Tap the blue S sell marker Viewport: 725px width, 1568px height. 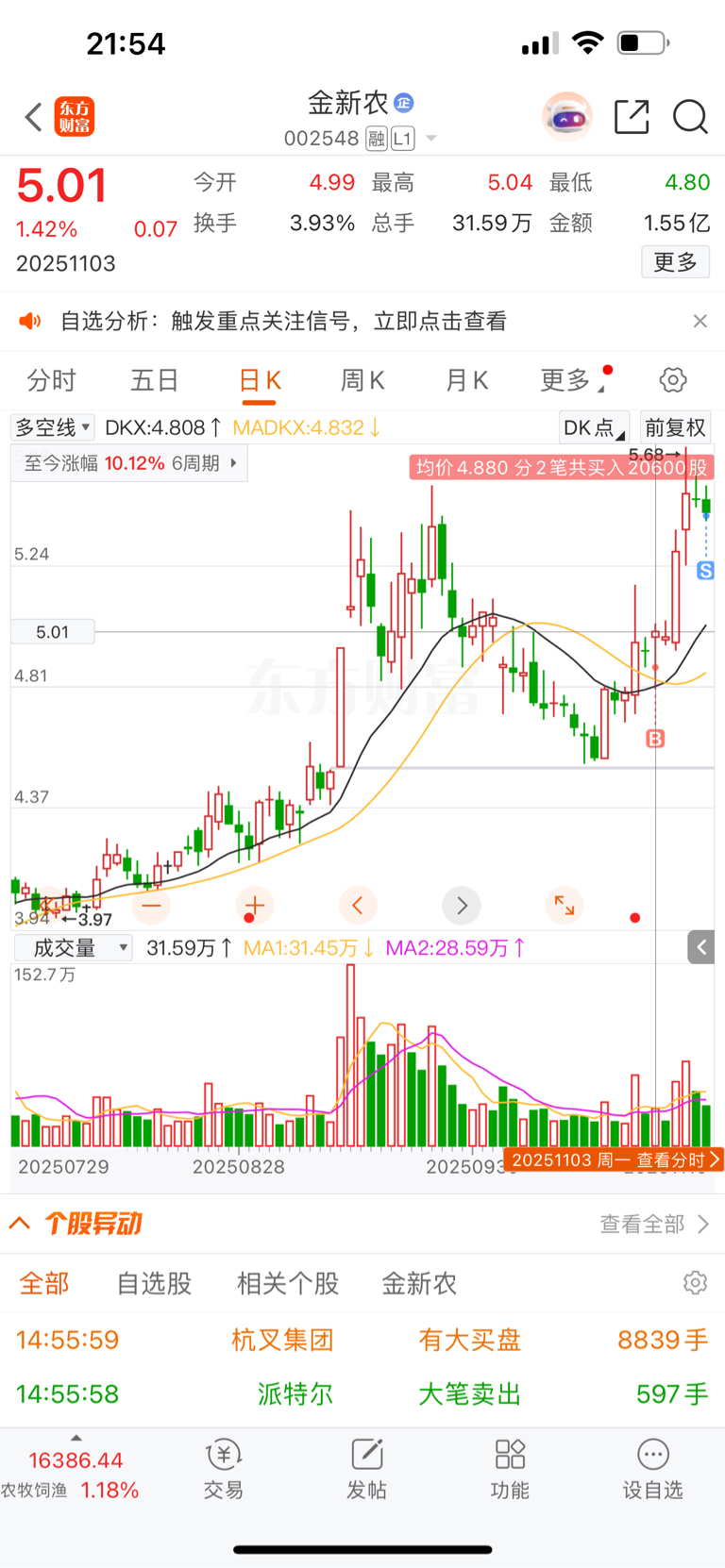705,570
